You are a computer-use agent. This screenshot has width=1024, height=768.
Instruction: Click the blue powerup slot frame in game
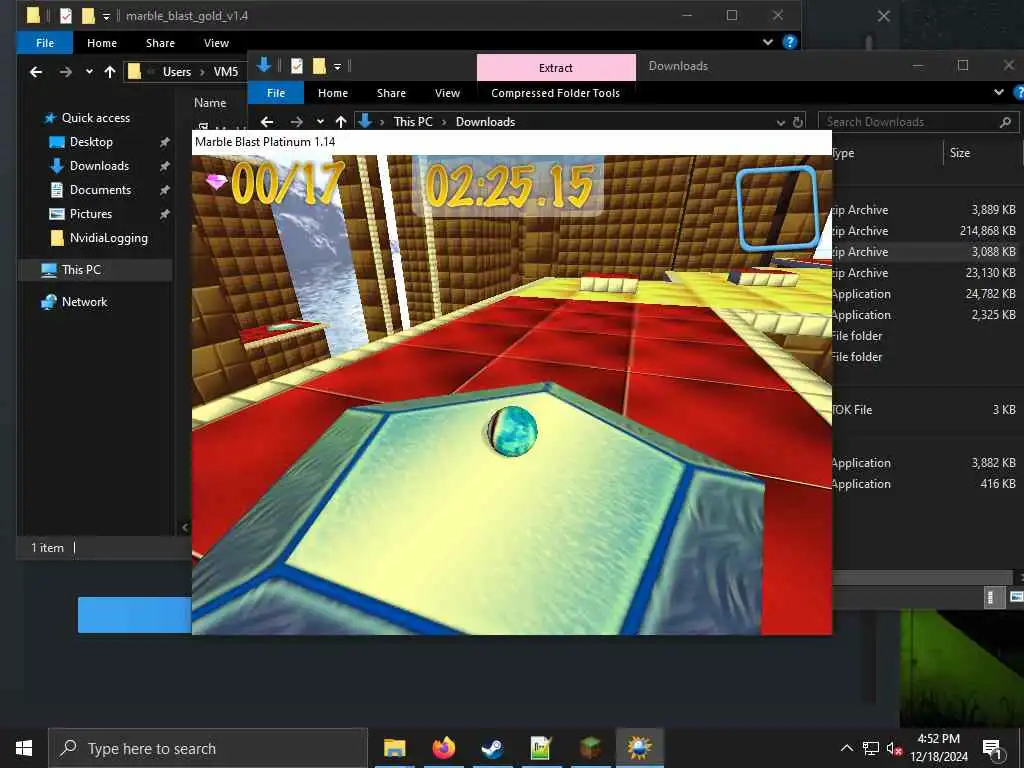777,208
